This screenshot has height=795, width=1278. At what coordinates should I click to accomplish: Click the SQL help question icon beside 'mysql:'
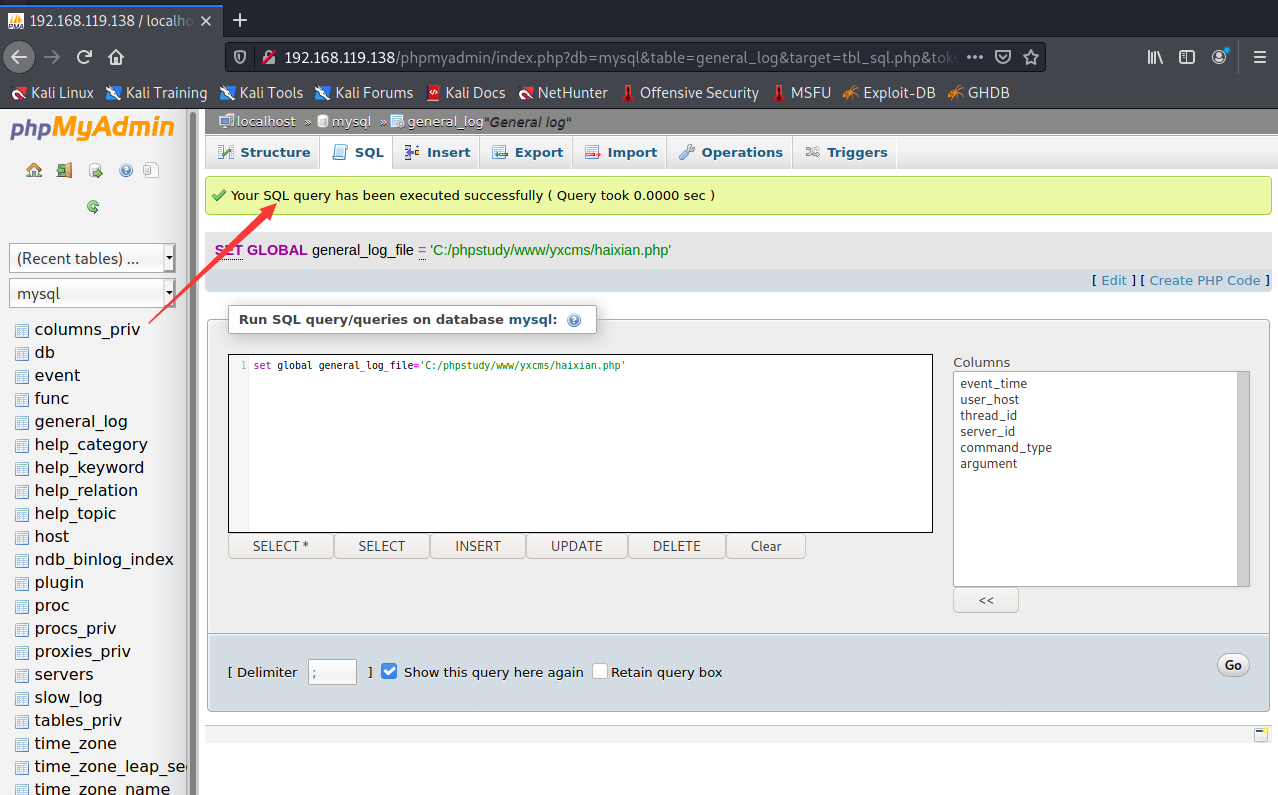tap(574, 320)
